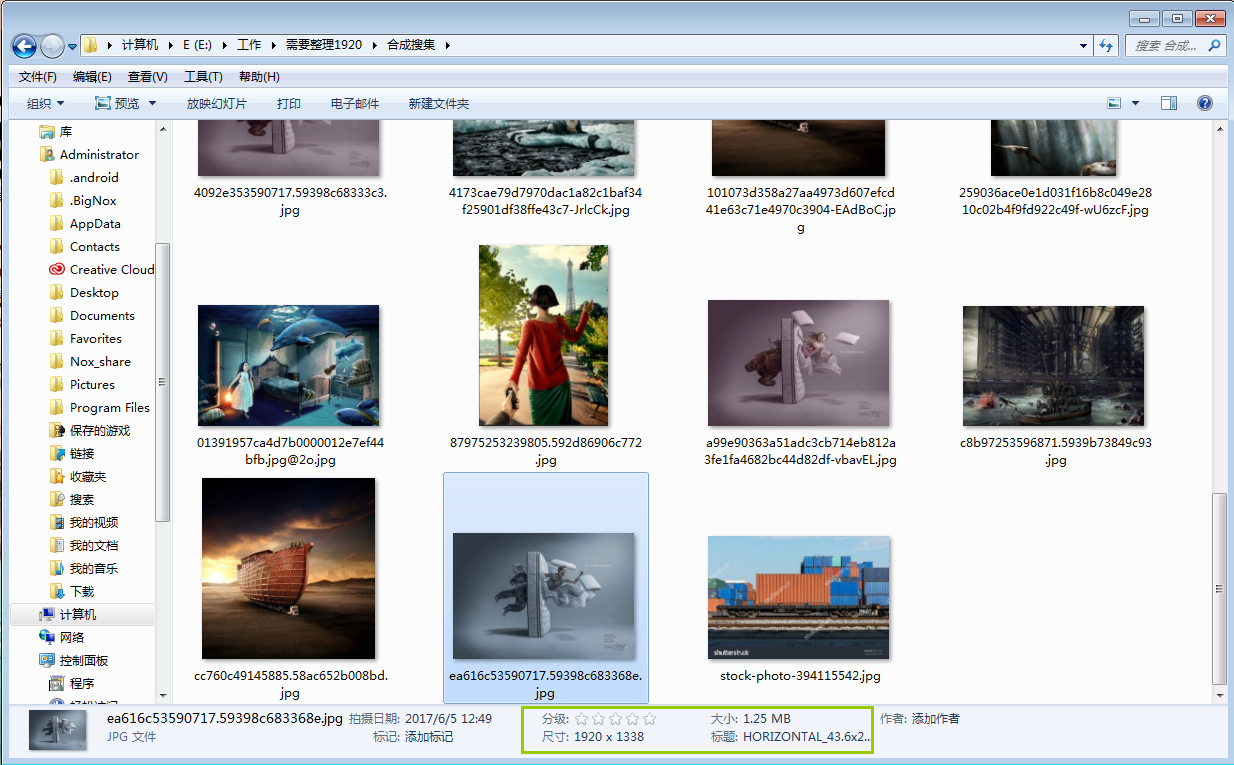Image resolution: width=1234 pixels, height=765 pixels.
Task: Toggle the preview pane icon
Action: click(x=1169, y=103)
